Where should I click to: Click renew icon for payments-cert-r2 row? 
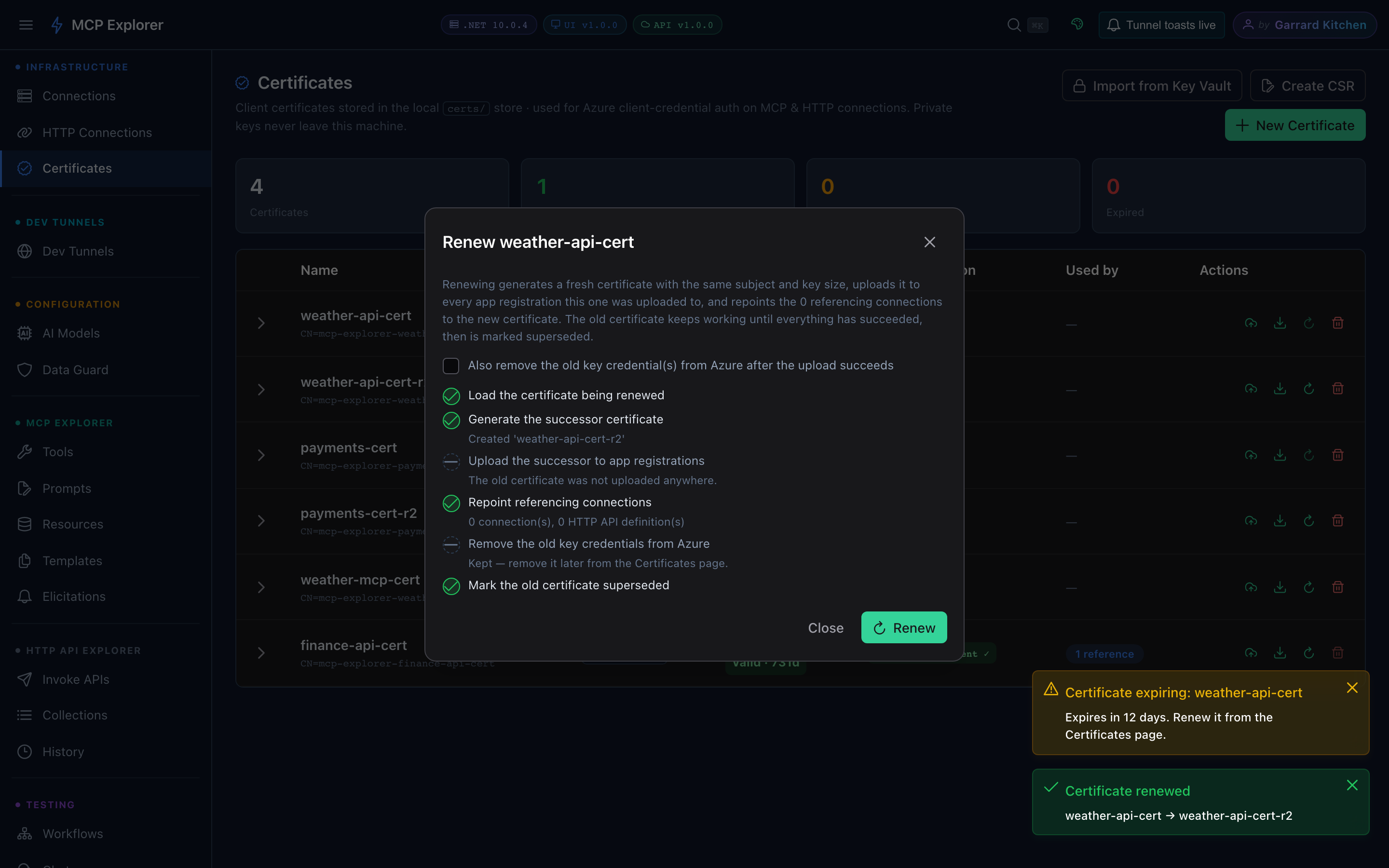click(1308, 521)
